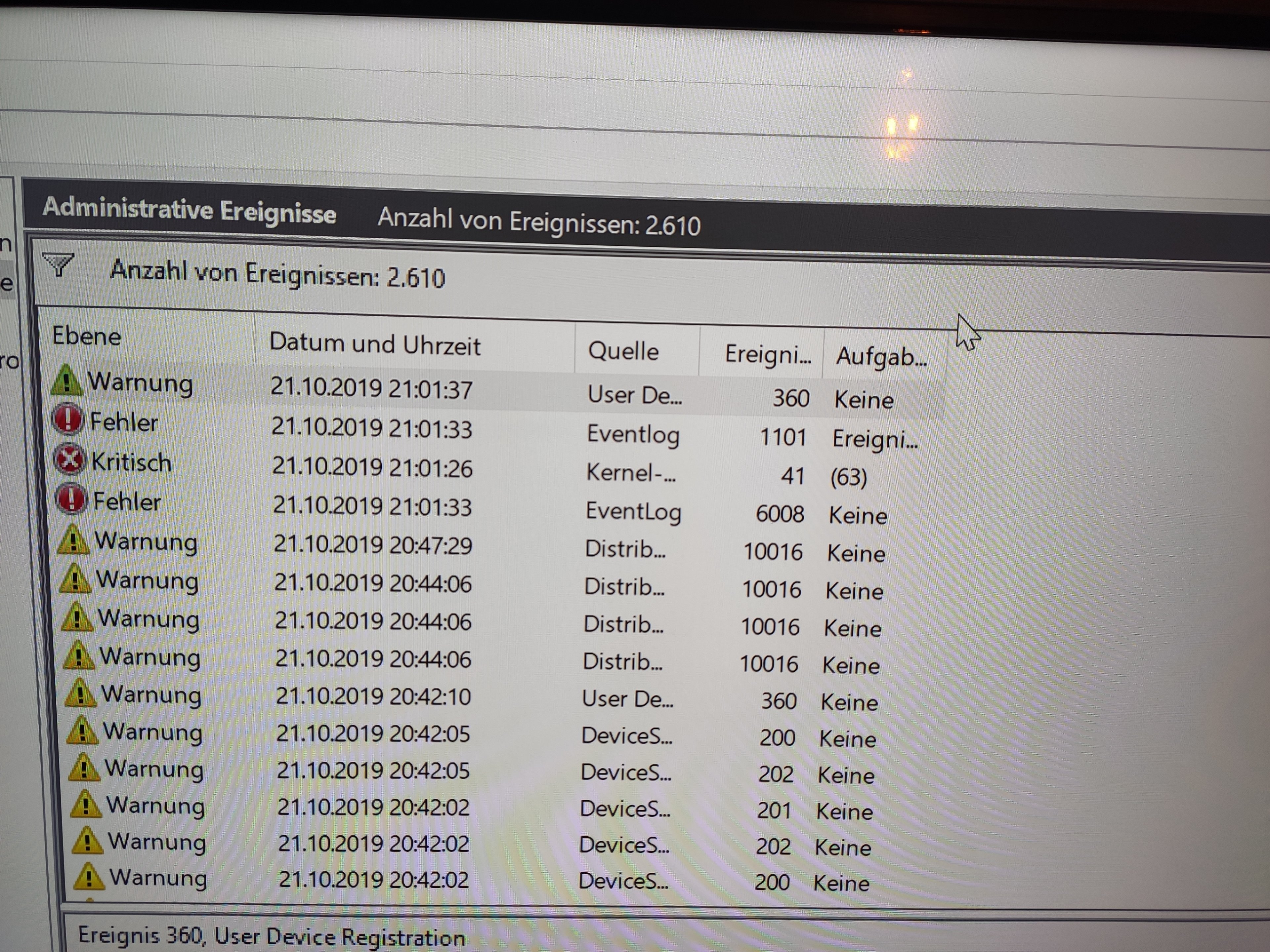1270x952 pixels.
Task: Click the Ereigni... column header
Action: pyautogui.click(x=767, y=354)
